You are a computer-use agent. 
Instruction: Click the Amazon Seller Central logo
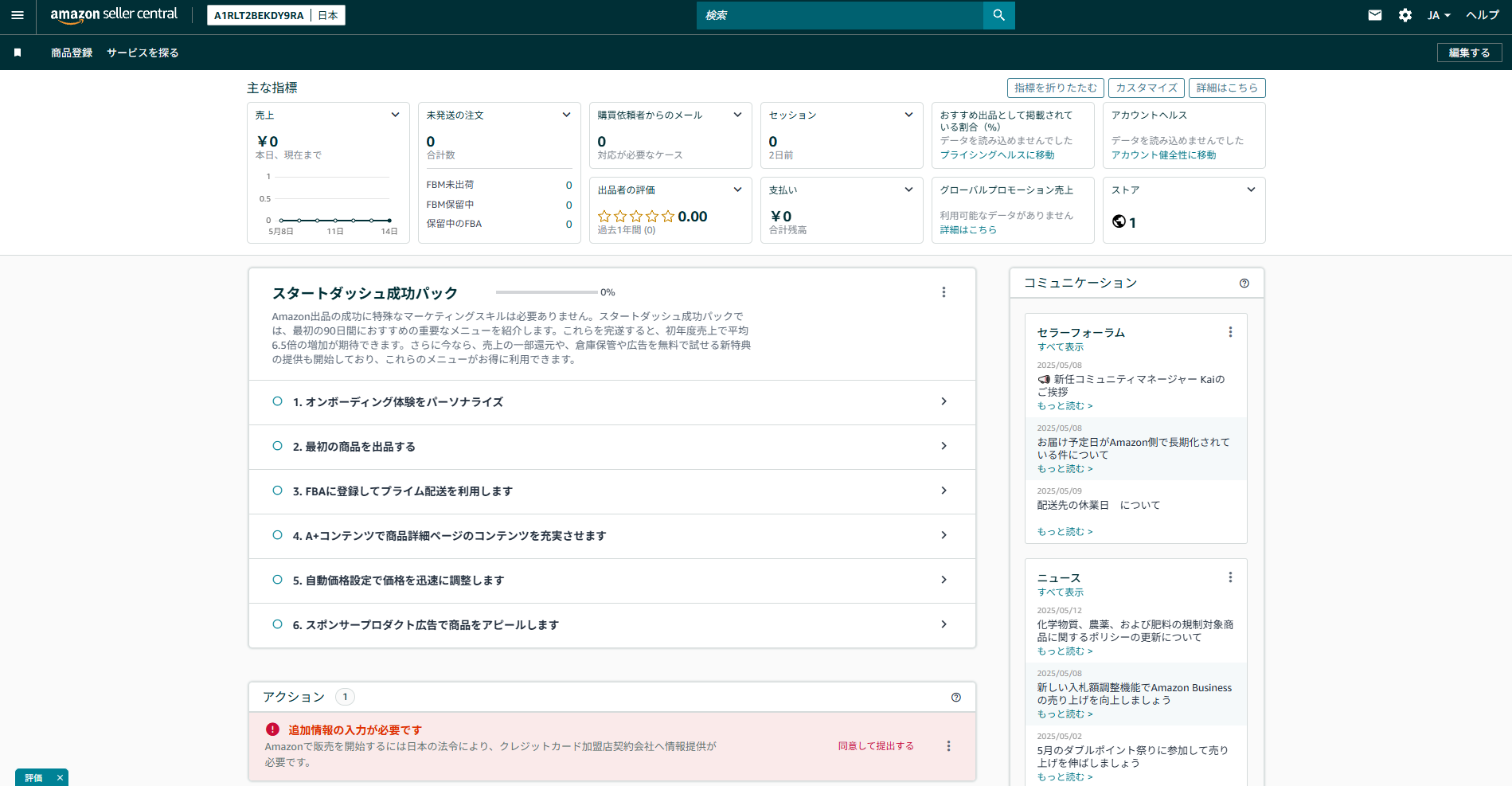[x=114, y=15]
